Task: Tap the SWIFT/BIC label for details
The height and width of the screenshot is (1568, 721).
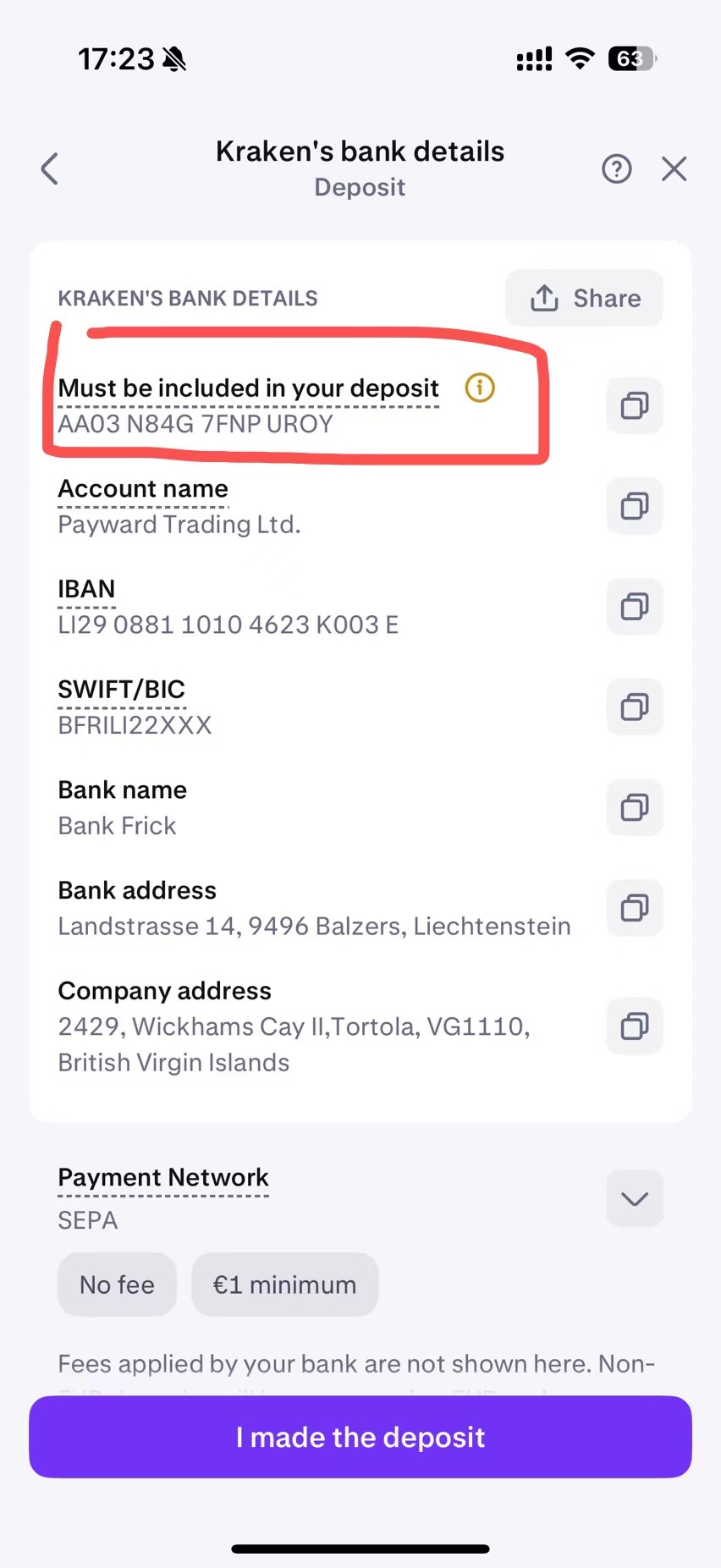Action: [x=122, y=690]
